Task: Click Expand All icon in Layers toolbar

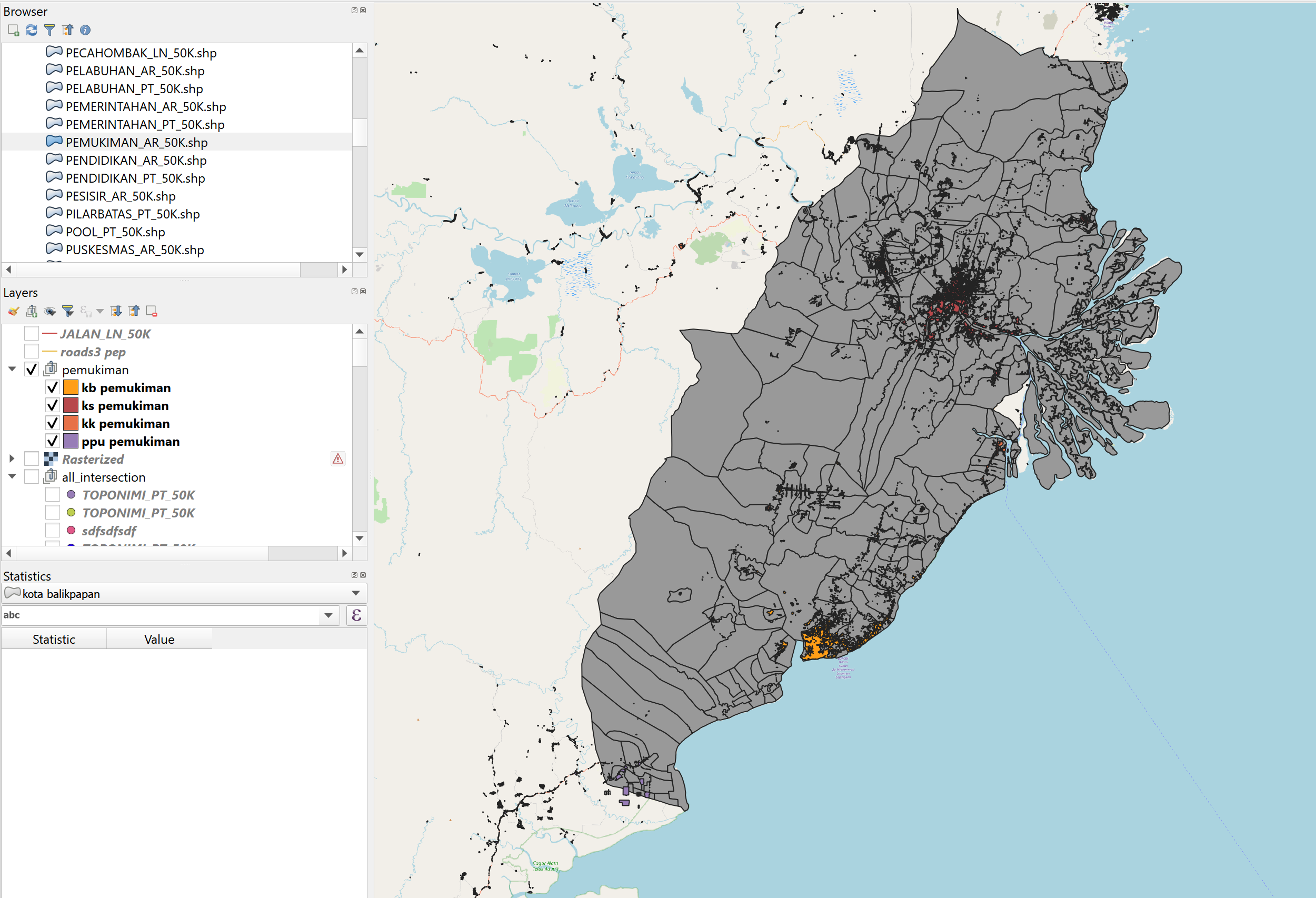Action: click(x=116, y=311)
